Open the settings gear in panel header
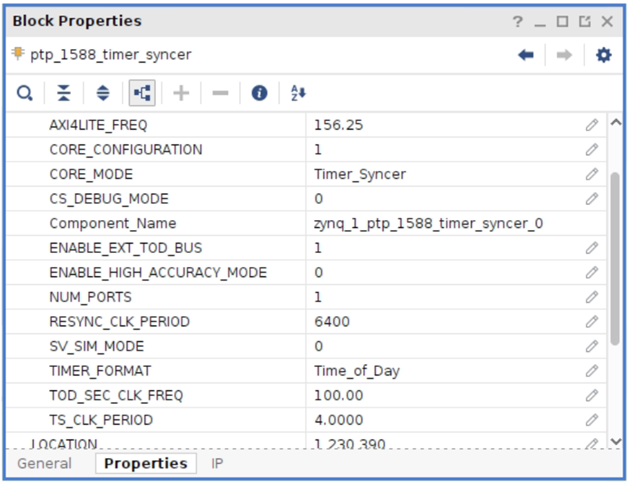This screenshot has width=628, height=484. (x=603, y=55)
